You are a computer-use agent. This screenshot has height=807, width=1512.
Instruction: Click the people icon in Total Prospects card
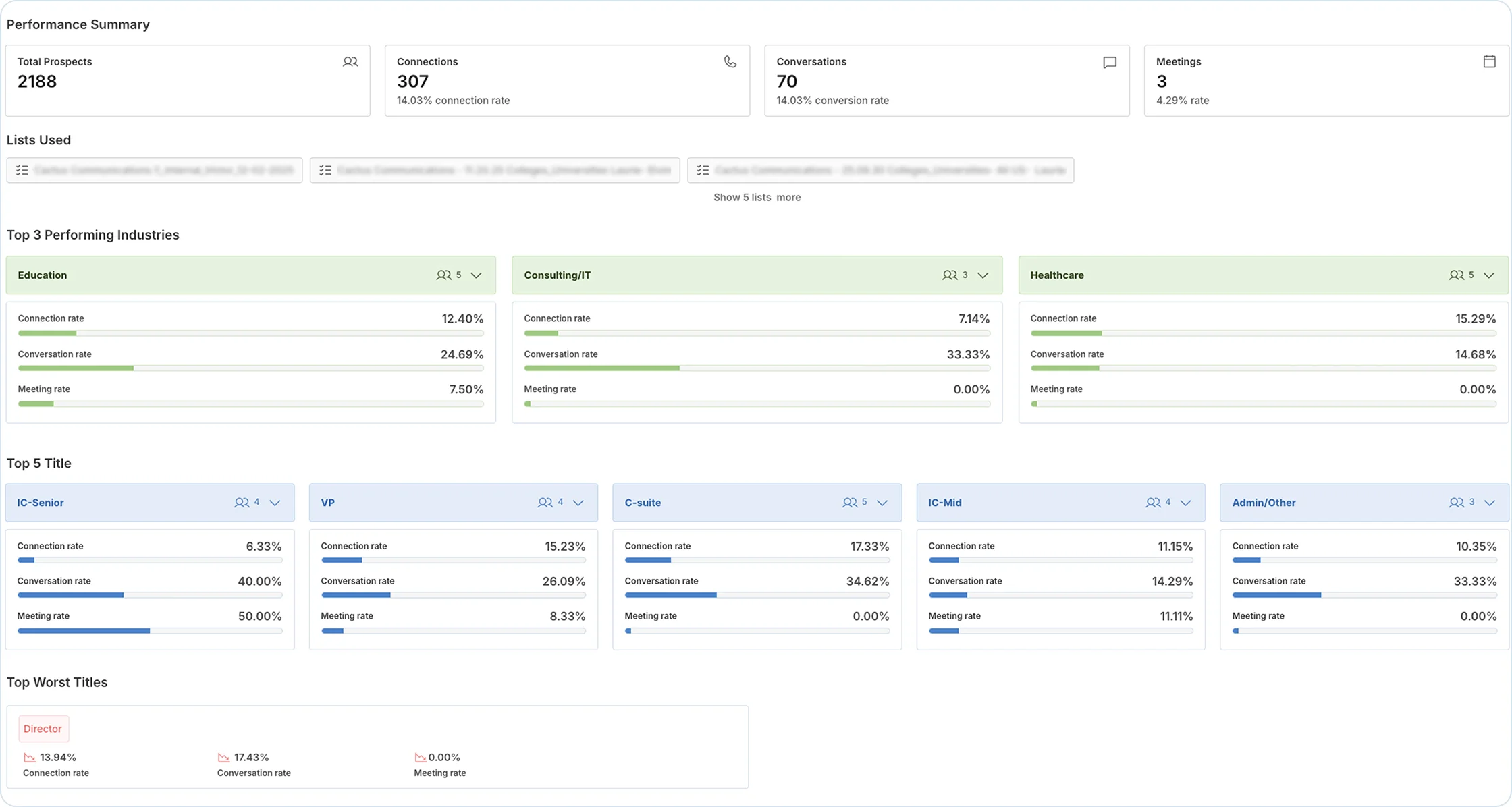[x=350, y=62]
